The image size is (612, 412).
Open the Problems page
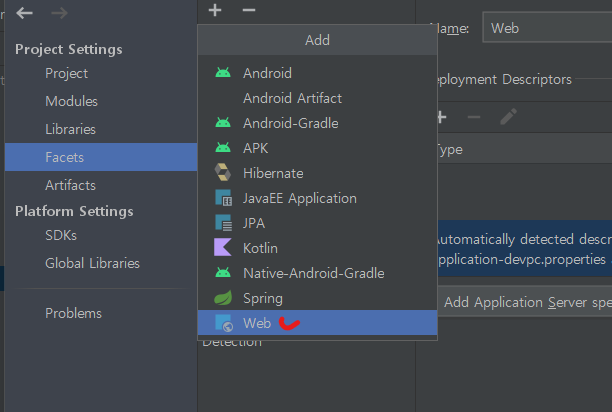101,313
